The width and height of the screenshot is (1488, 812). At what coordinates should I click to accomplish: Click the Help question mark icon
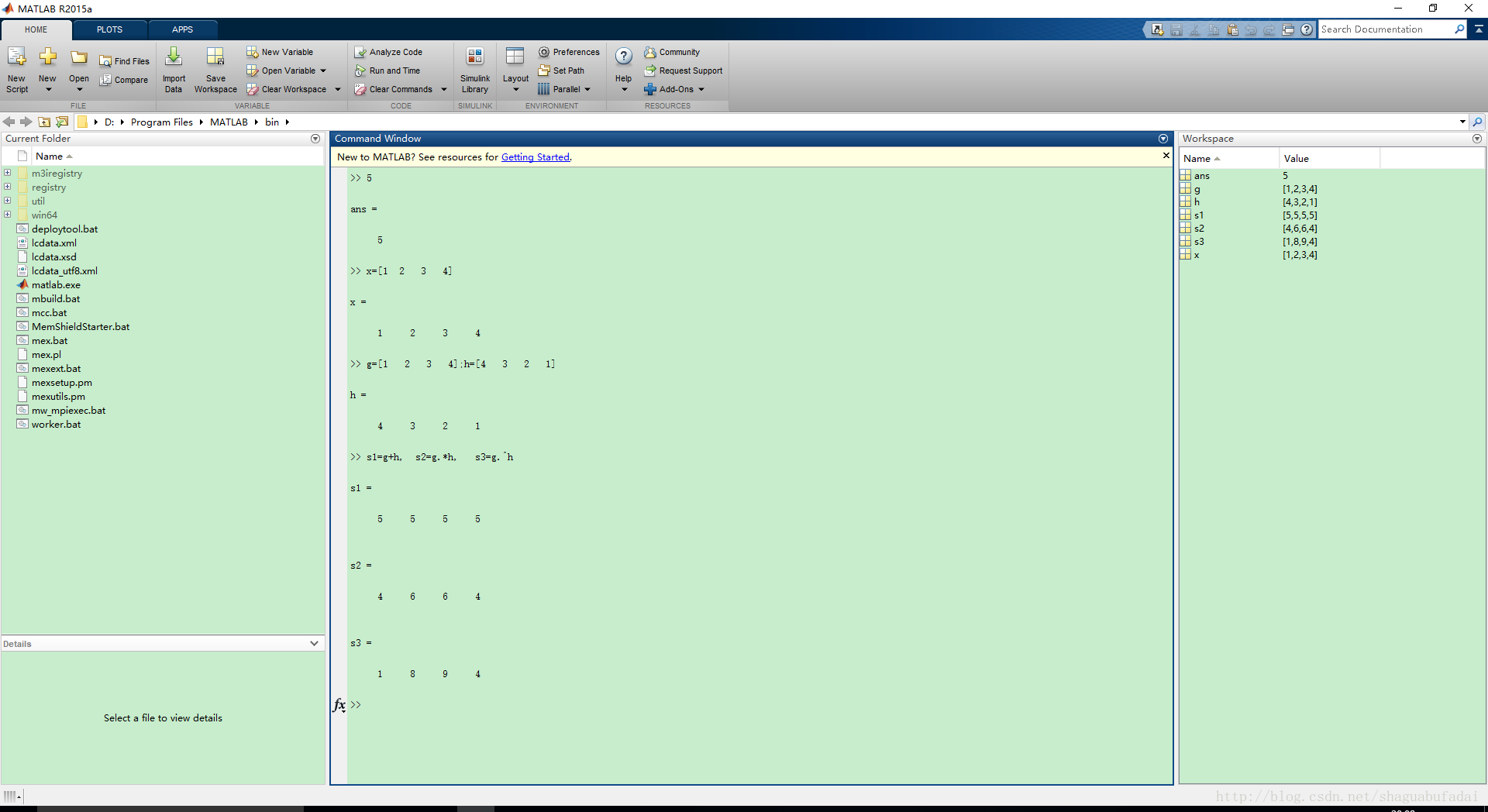tap(624, 56)
